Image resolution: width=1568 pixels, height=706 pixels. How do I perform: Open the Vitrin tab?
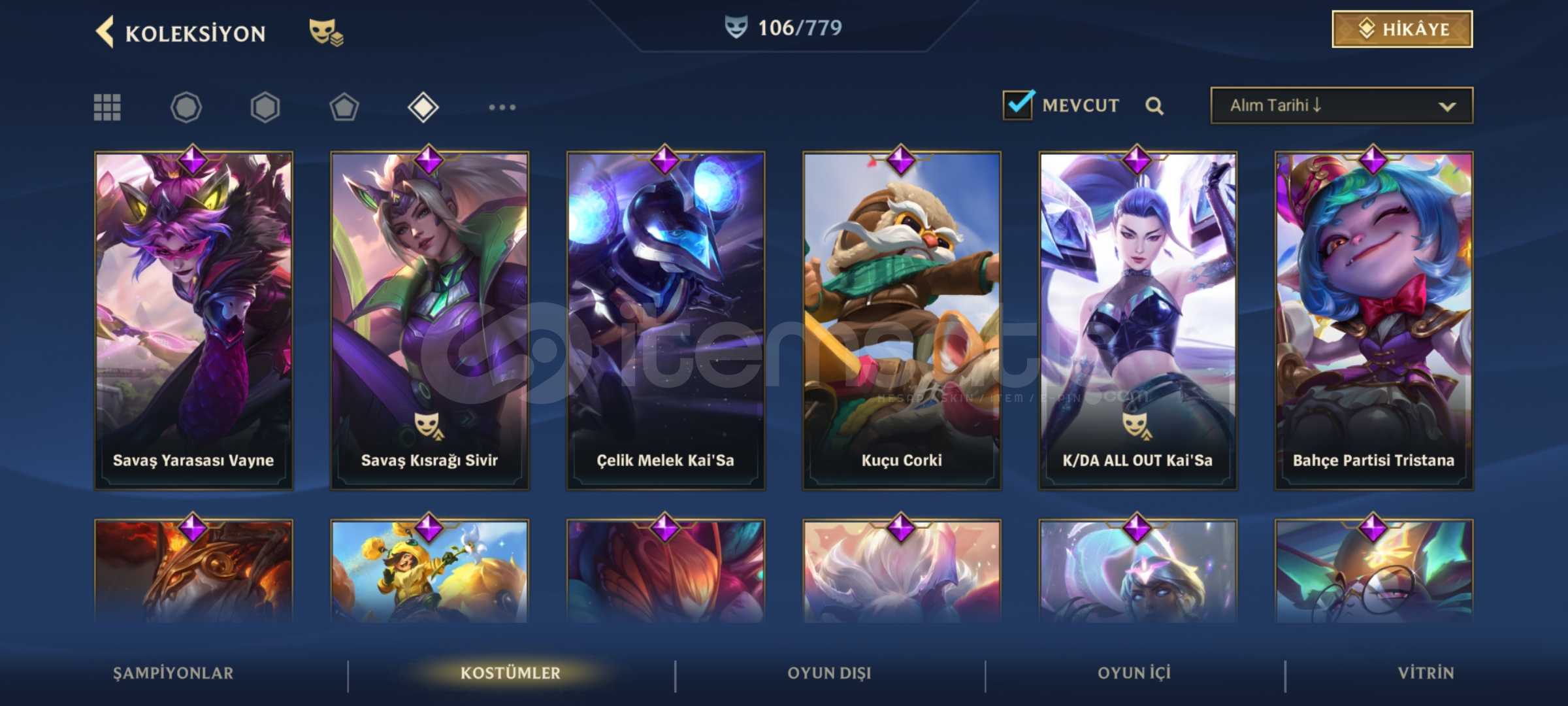[1426, 673]
